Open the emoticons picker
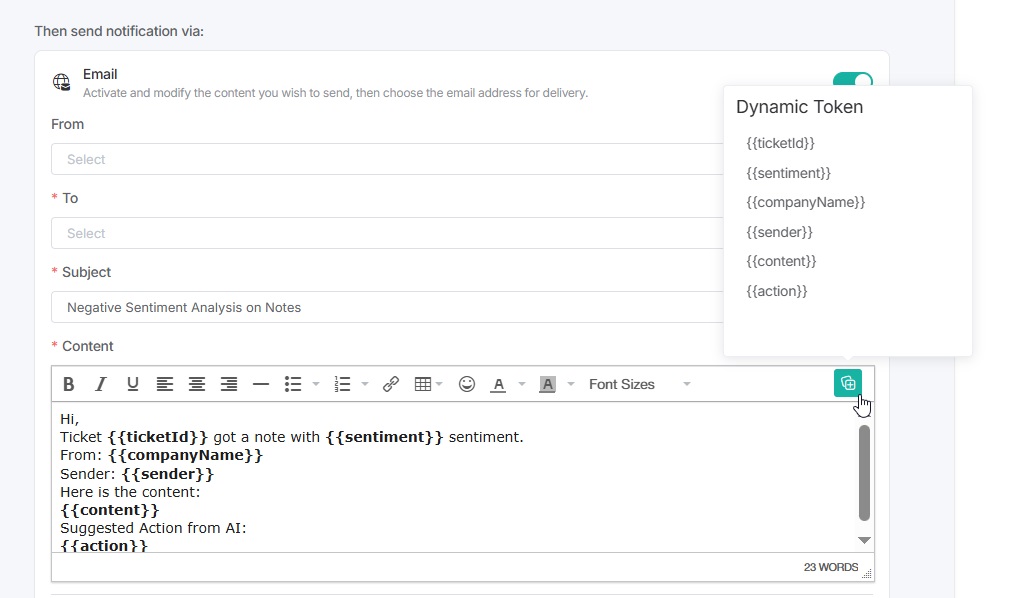Screen dimensions: 1012x598 click(x=467, y=384)
